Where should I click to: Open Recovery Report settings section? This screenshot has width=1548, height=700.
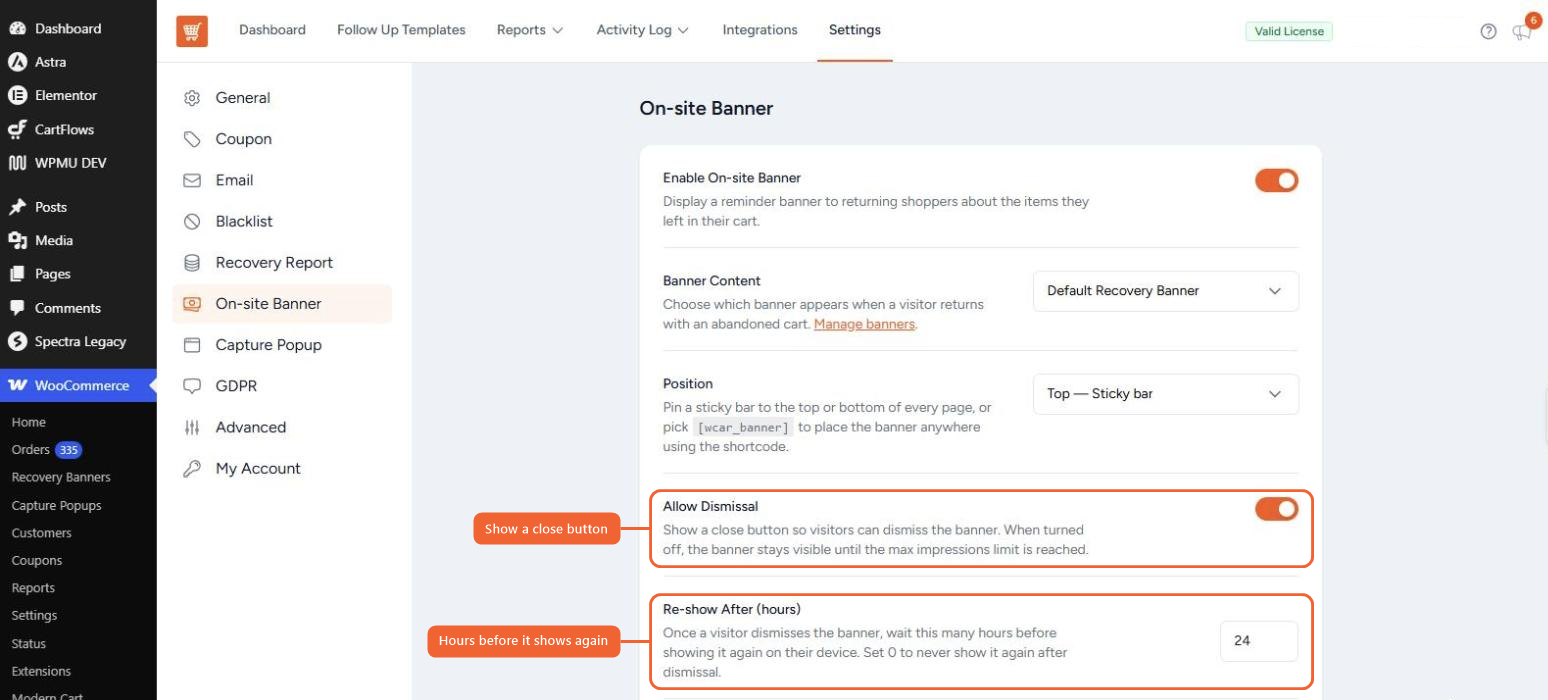click(282, 262)
